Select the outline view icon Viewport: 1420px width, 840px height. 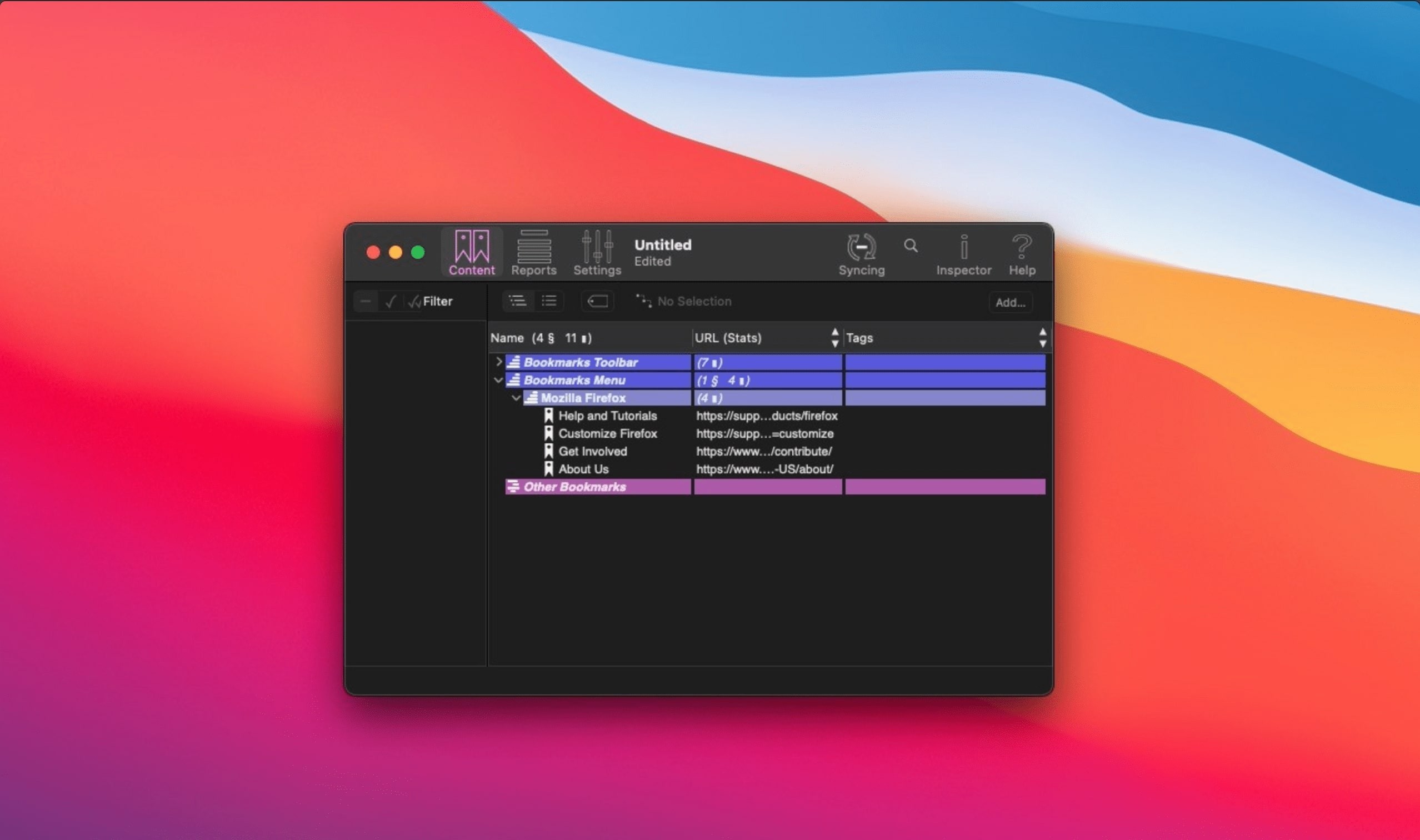tap(518, 301)
